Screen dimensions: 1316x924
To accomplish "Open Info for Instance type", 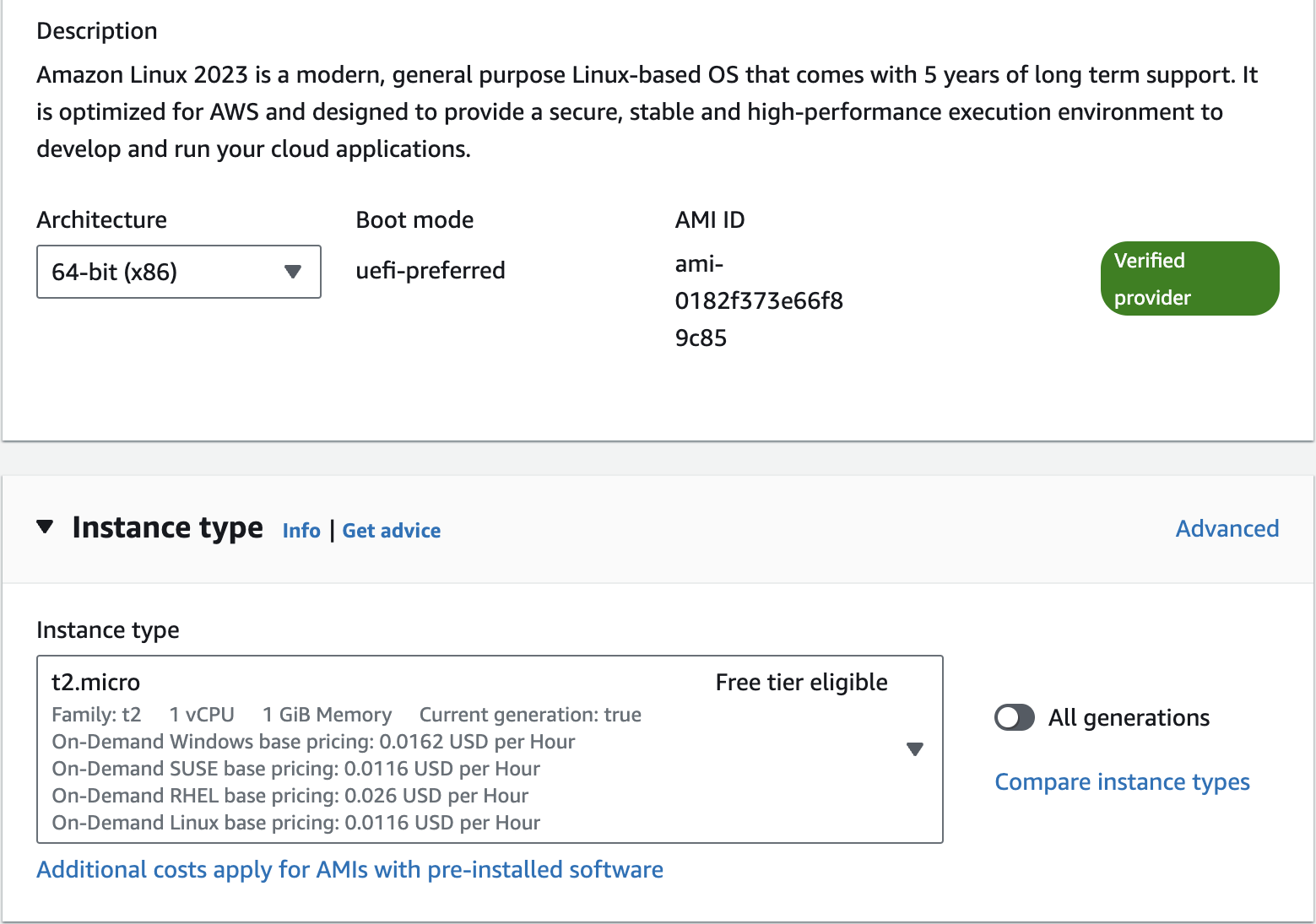I will [301, 531].
